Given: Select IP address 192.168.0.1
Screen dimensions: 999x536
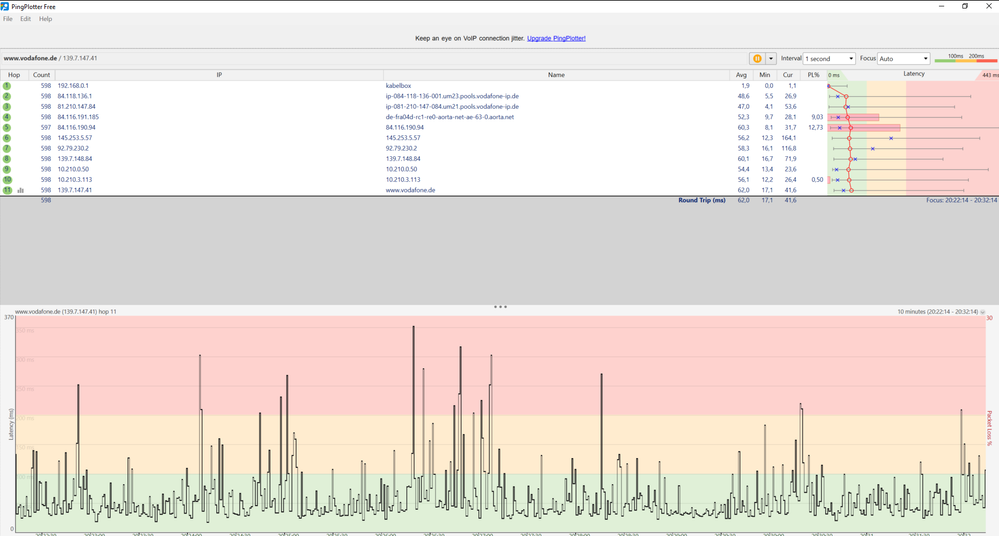Looking at the screenshot, I should [73, 85].
